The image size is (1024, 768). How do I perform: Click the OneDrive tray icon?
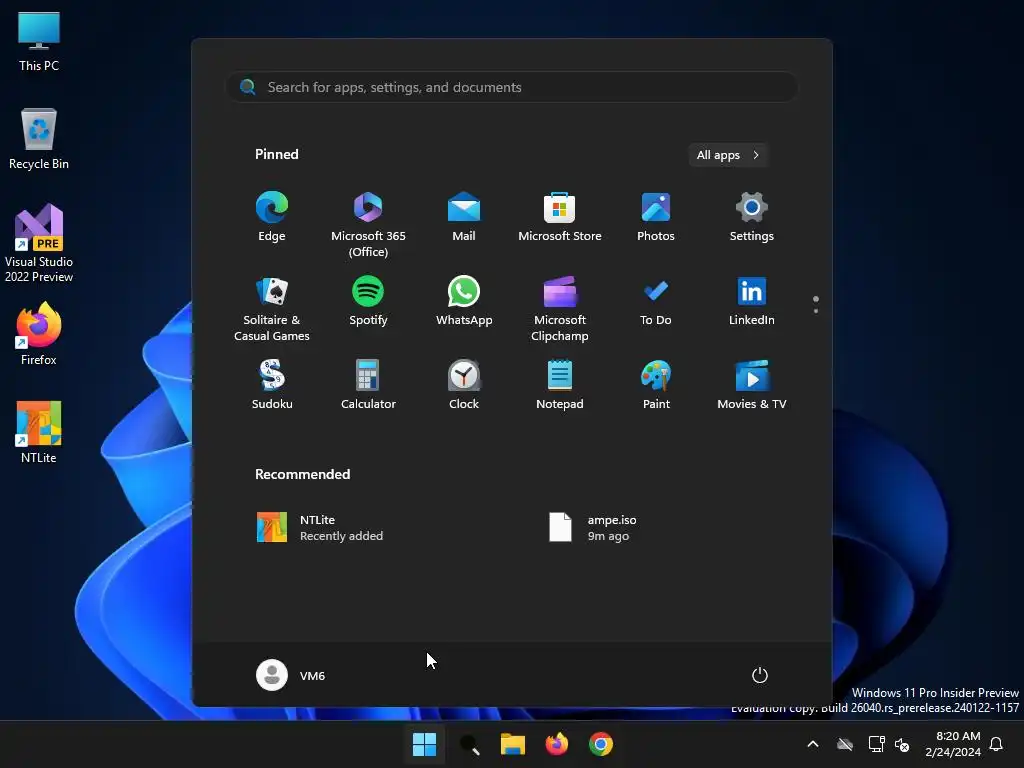click(845, 744)
